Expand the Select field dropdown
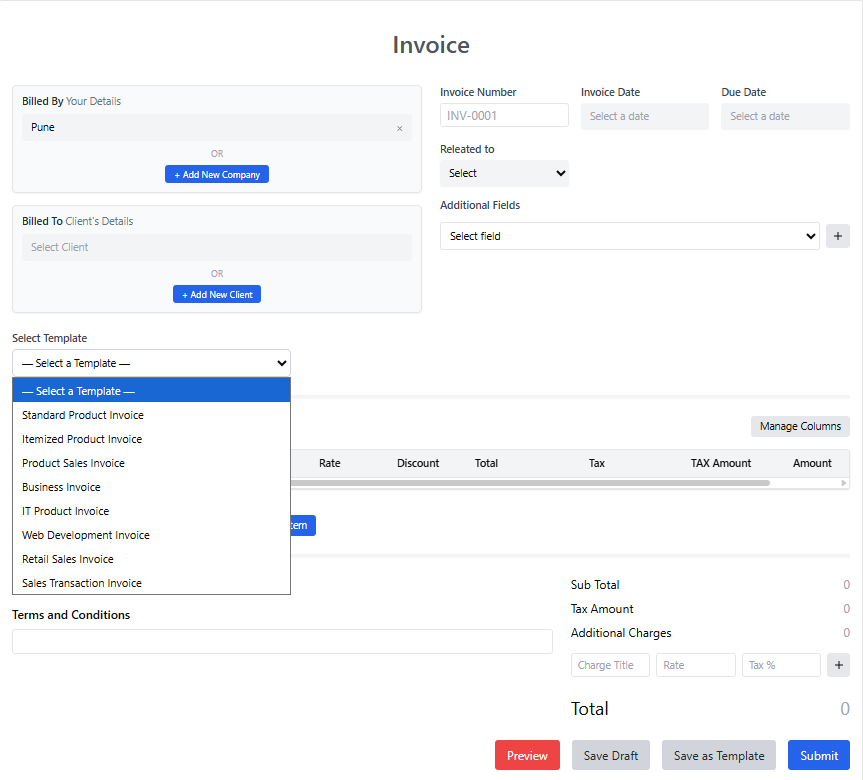 629,236
